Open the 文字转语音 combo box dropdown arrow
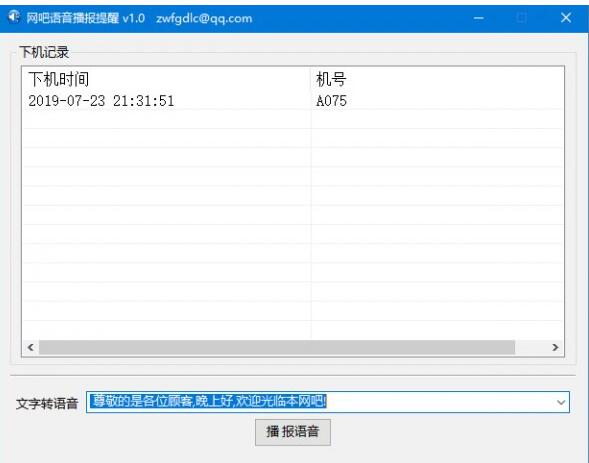 tap(561, 402)
